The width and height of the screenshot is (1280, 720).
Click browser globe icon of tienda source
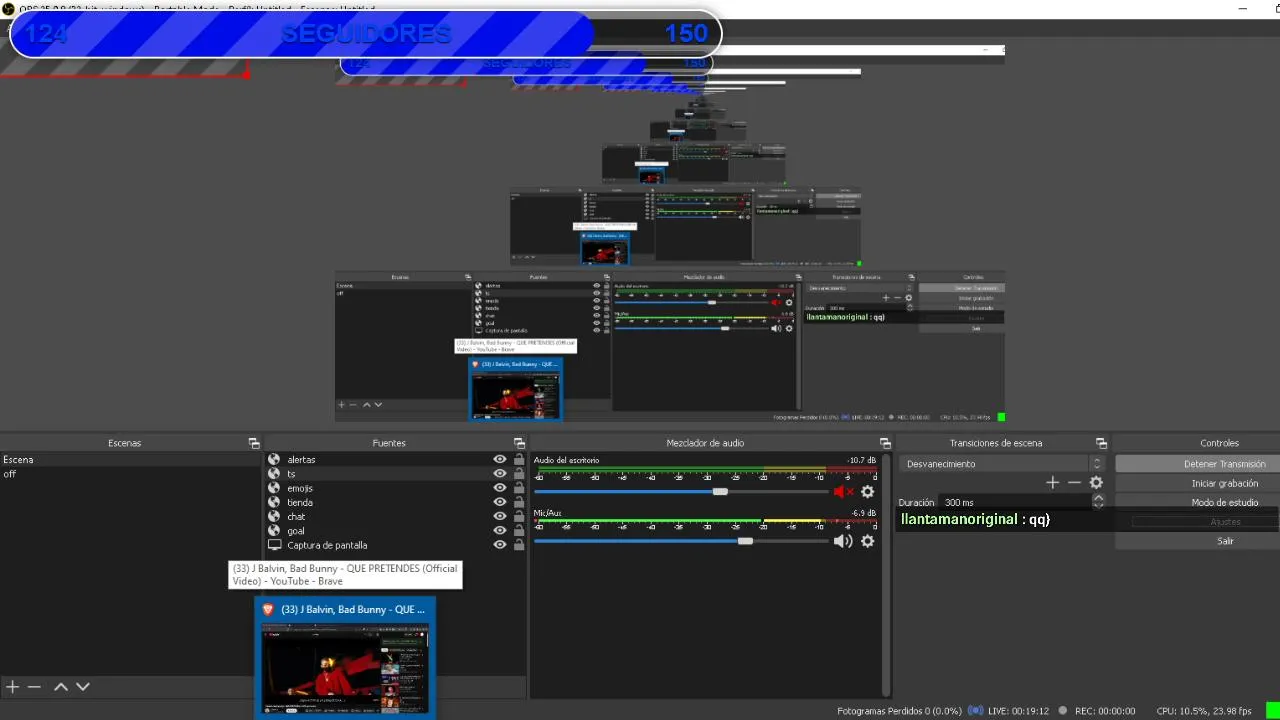coord(274,502)
